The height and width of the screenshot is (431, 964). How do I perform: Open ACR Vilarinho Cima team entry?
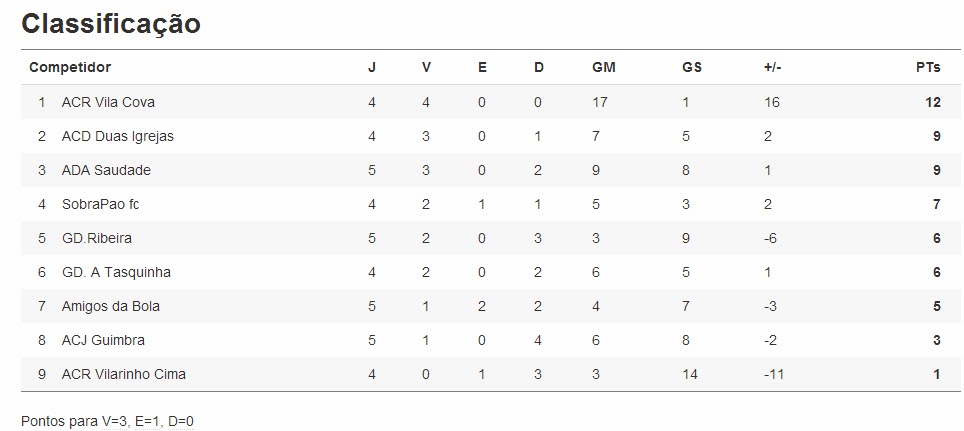point(123,374)
